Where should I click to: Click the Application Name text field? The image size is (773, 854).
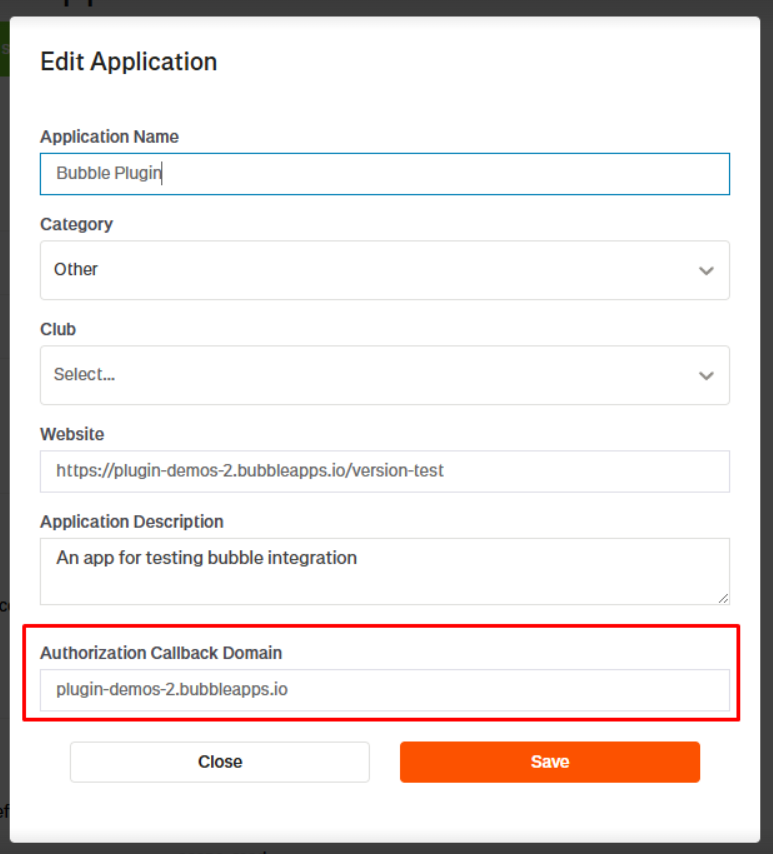point(384,174)
